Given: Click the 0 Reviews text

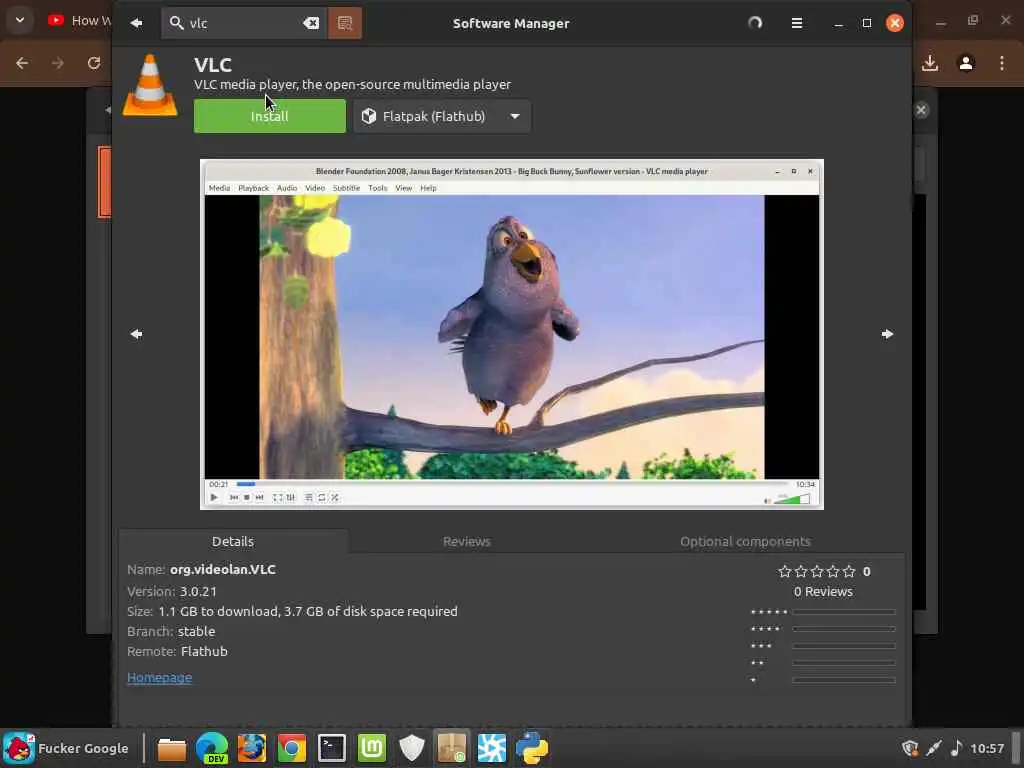Looking at the screenshot, I should [823, 592].
